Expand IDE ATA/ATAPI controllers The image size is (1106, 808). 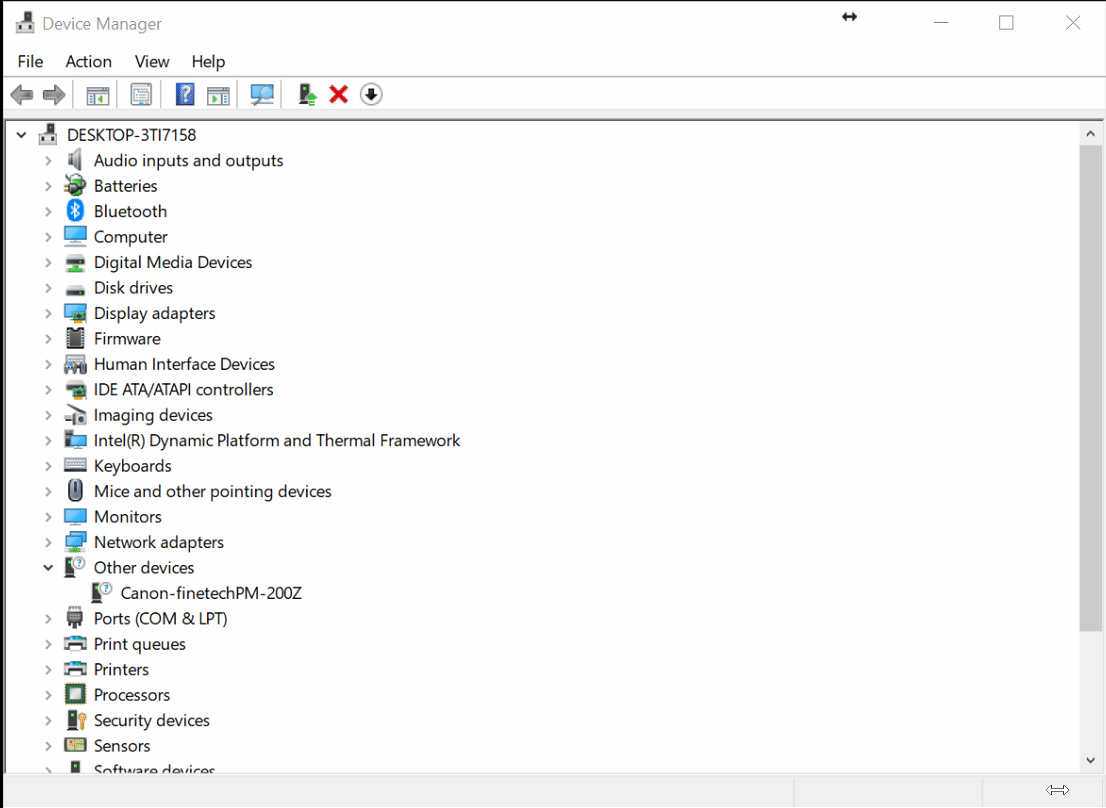click(x=48, y=390)
